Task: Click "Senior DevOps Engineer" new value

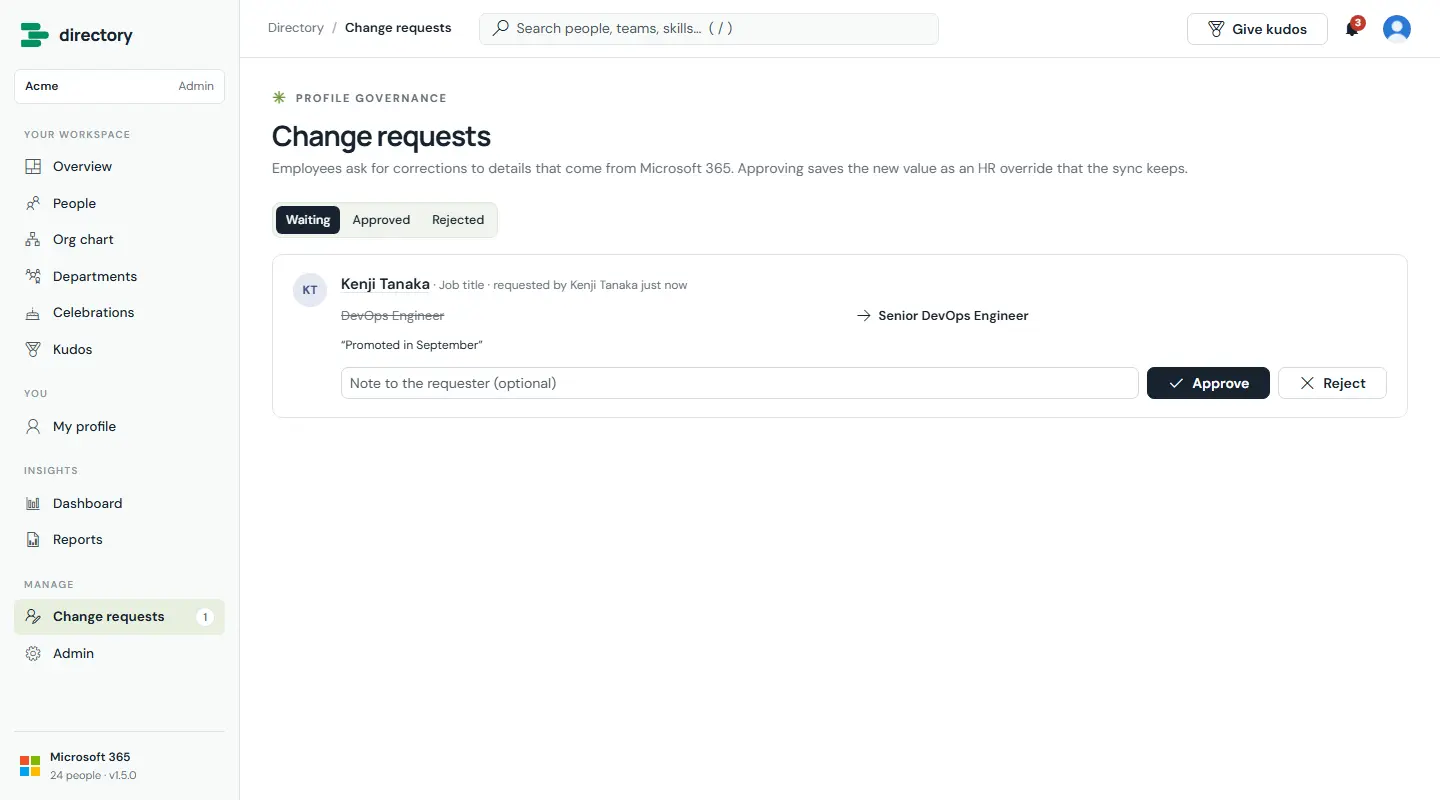Action: click(x=953, y=316)
